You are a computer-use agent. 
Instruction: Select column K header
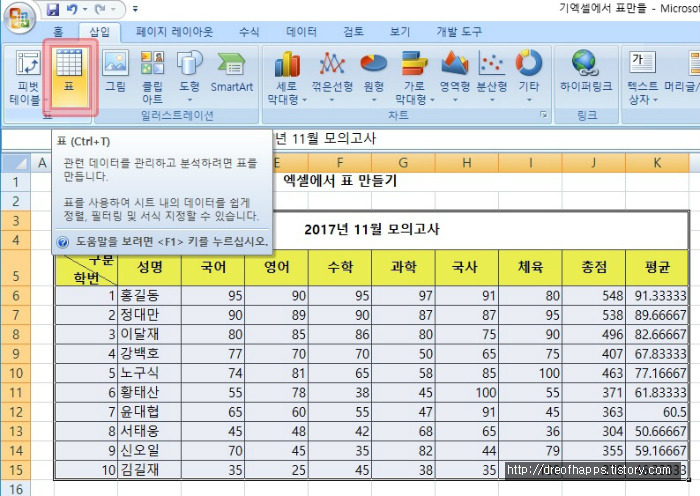[x=657, y=163]
